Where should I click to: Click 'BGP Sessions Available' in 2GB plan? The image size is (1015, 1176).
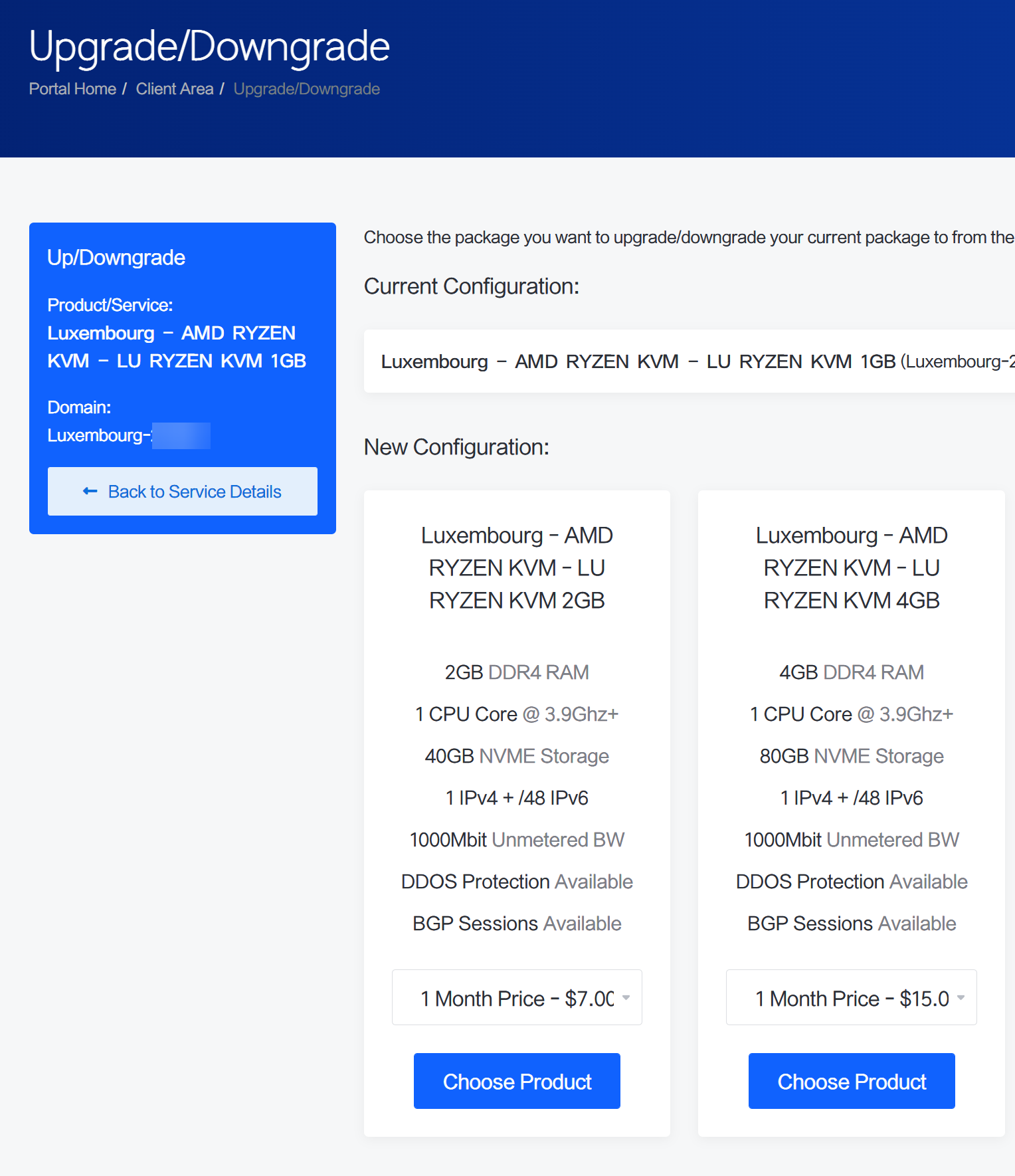coord(517,924)
